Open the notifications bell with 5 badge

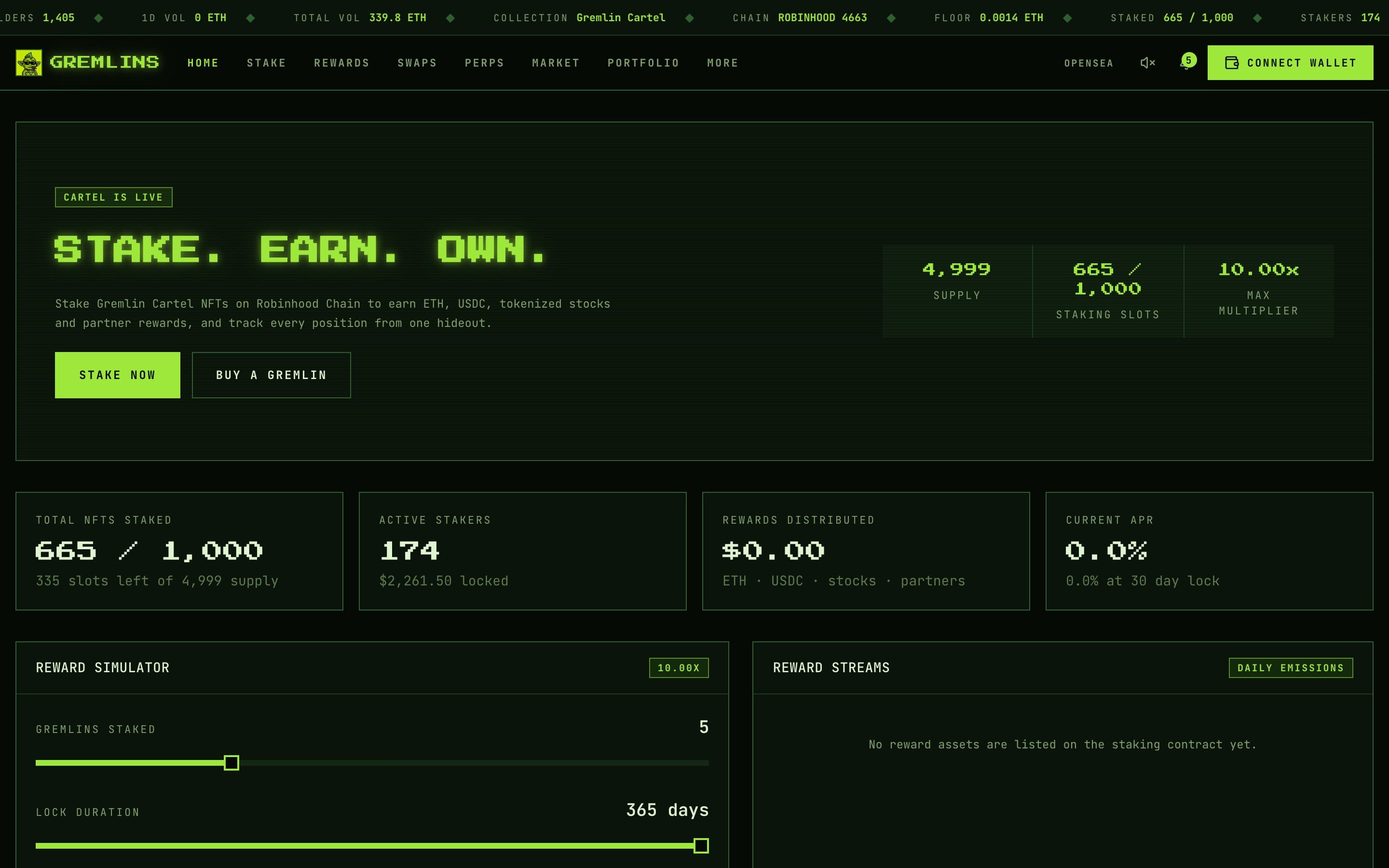[1187, 62]
